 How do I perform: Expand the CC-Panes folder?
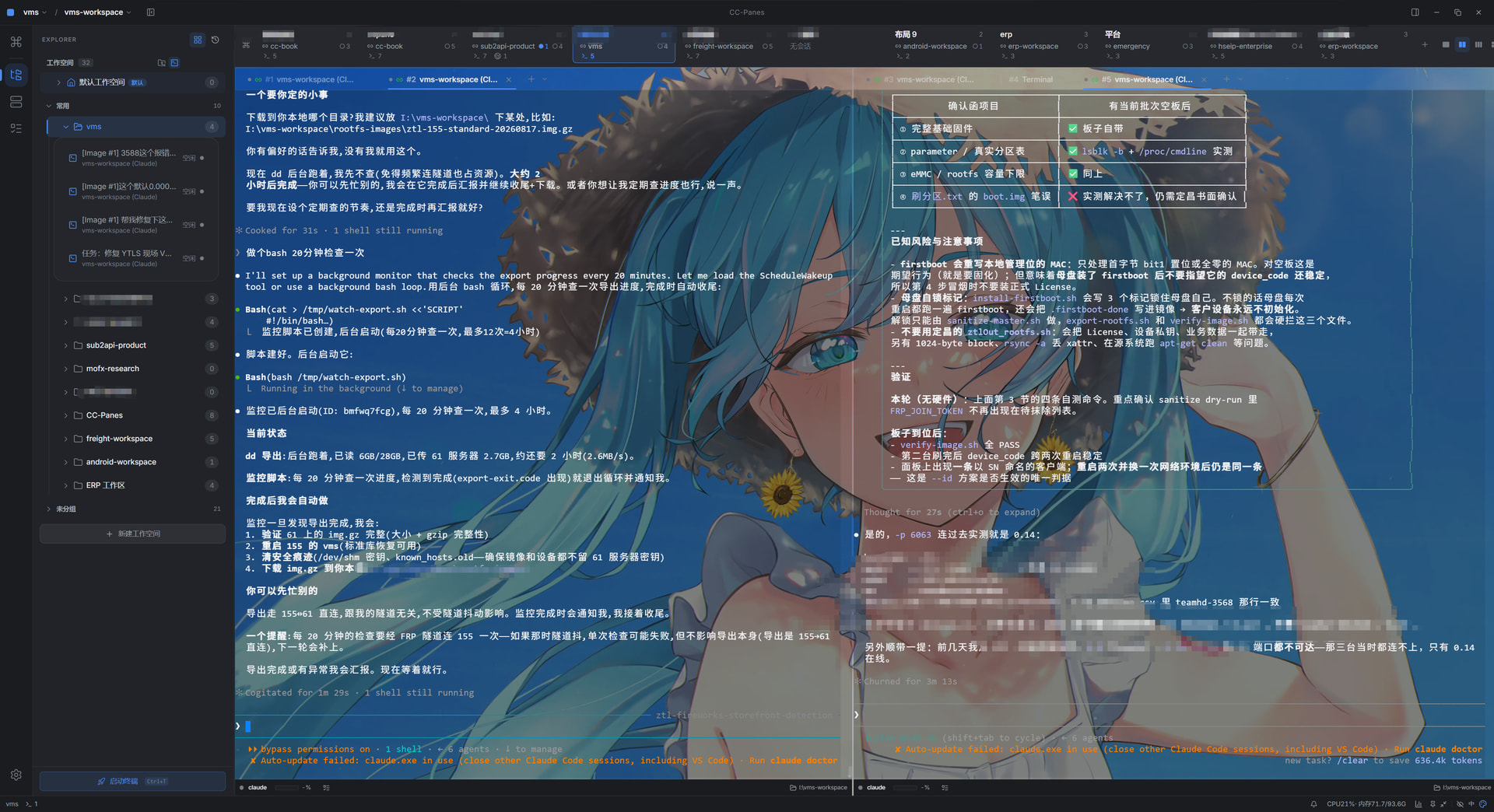[x=66, y=415]
